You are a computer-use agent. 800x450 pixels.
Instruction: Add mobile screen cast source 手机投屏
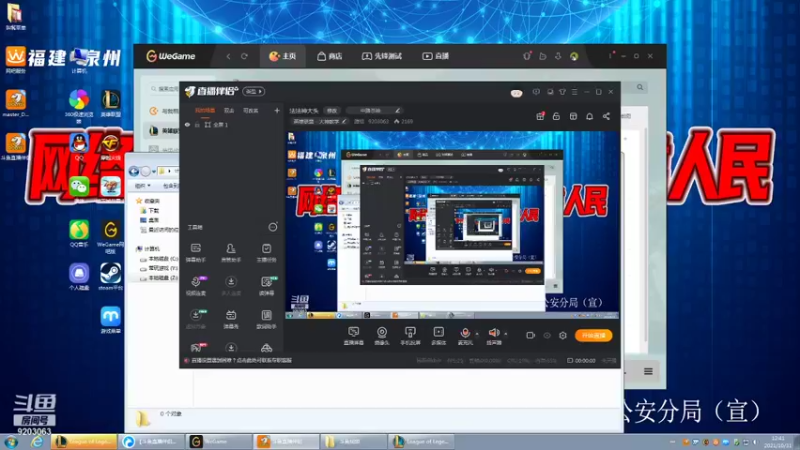(x=410, y=336)
